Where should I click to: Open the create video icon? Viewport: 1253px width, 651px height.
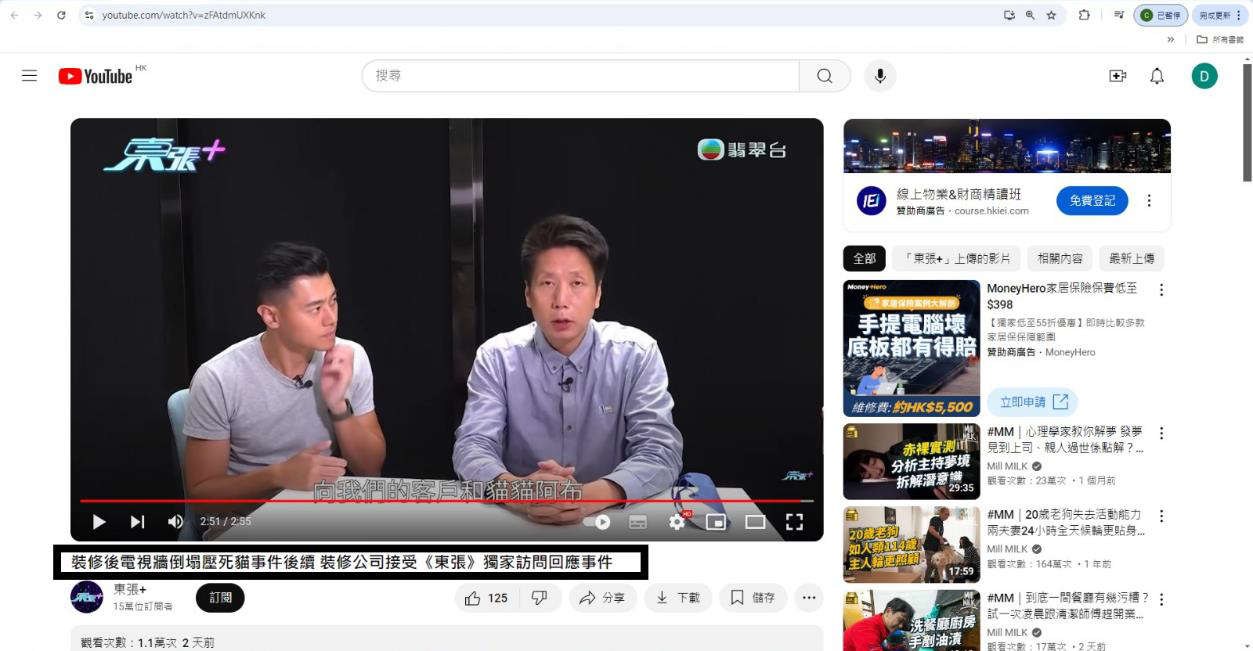pyautogui.click(x=1118, y=76)
